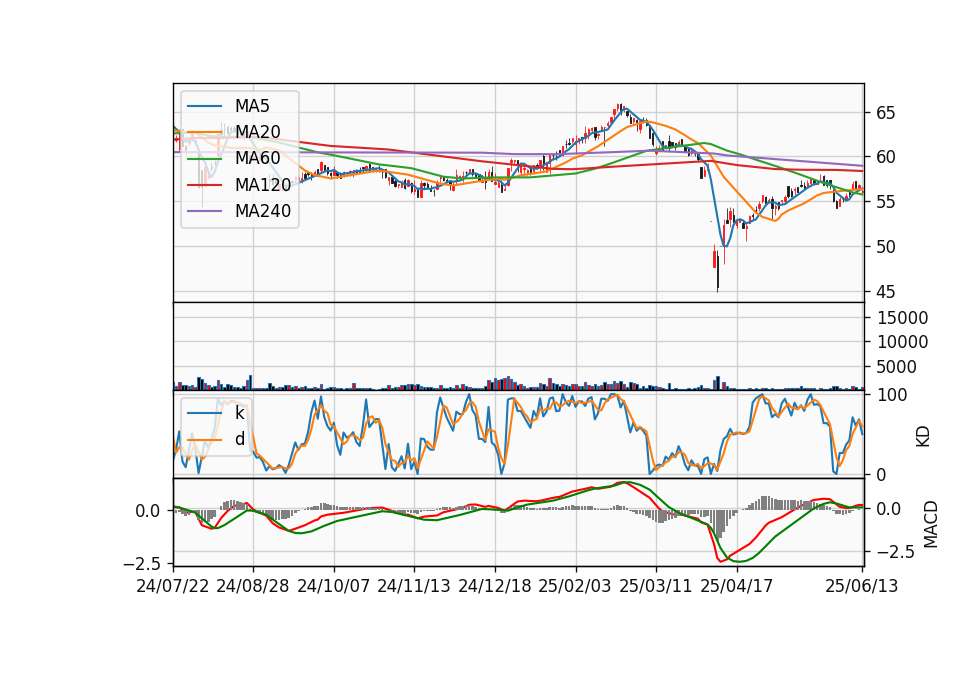Click the price axis value 60
This screenshot has height=690, width=960.
pyautogui.click(x=885, y=157)
